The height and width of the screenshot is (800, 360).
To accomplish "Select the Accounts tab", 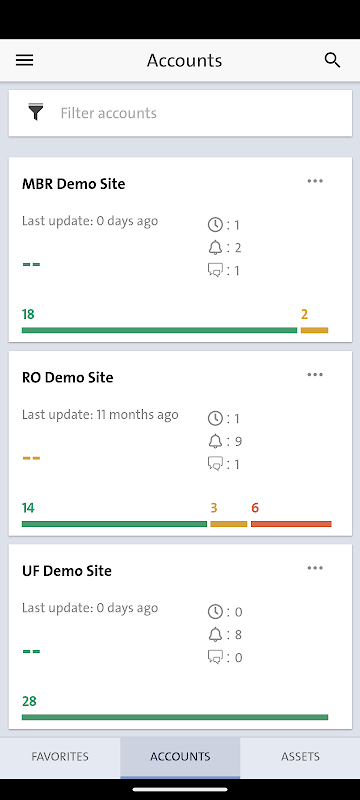I will [180, 757].
